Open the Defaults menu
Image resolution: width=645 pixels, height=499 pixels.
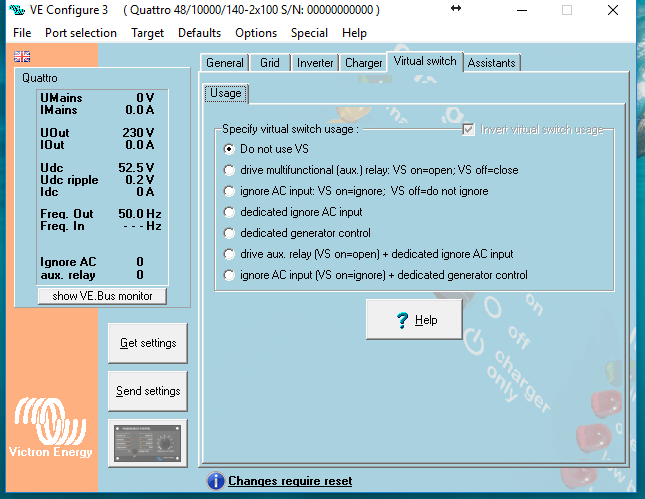199,33
